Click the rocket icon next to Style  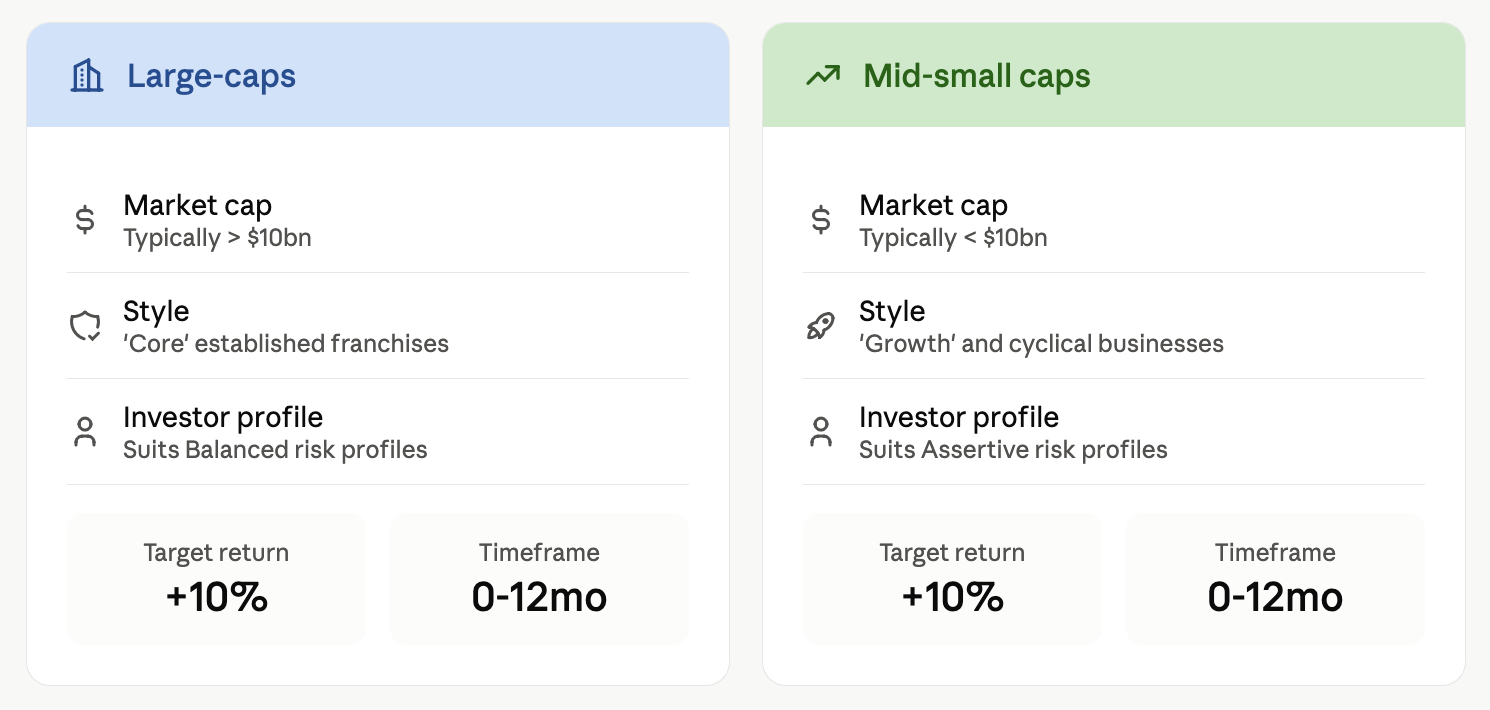pos(821,326)
